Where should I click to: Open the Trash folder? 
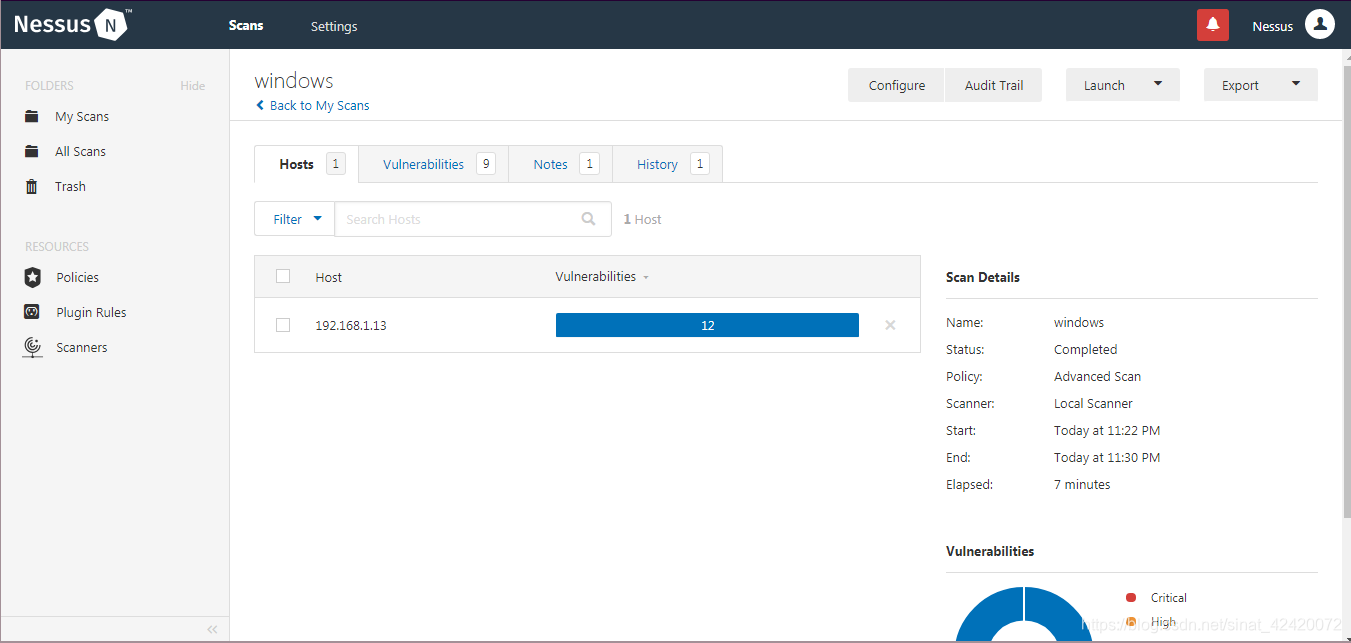click(70, 186)
